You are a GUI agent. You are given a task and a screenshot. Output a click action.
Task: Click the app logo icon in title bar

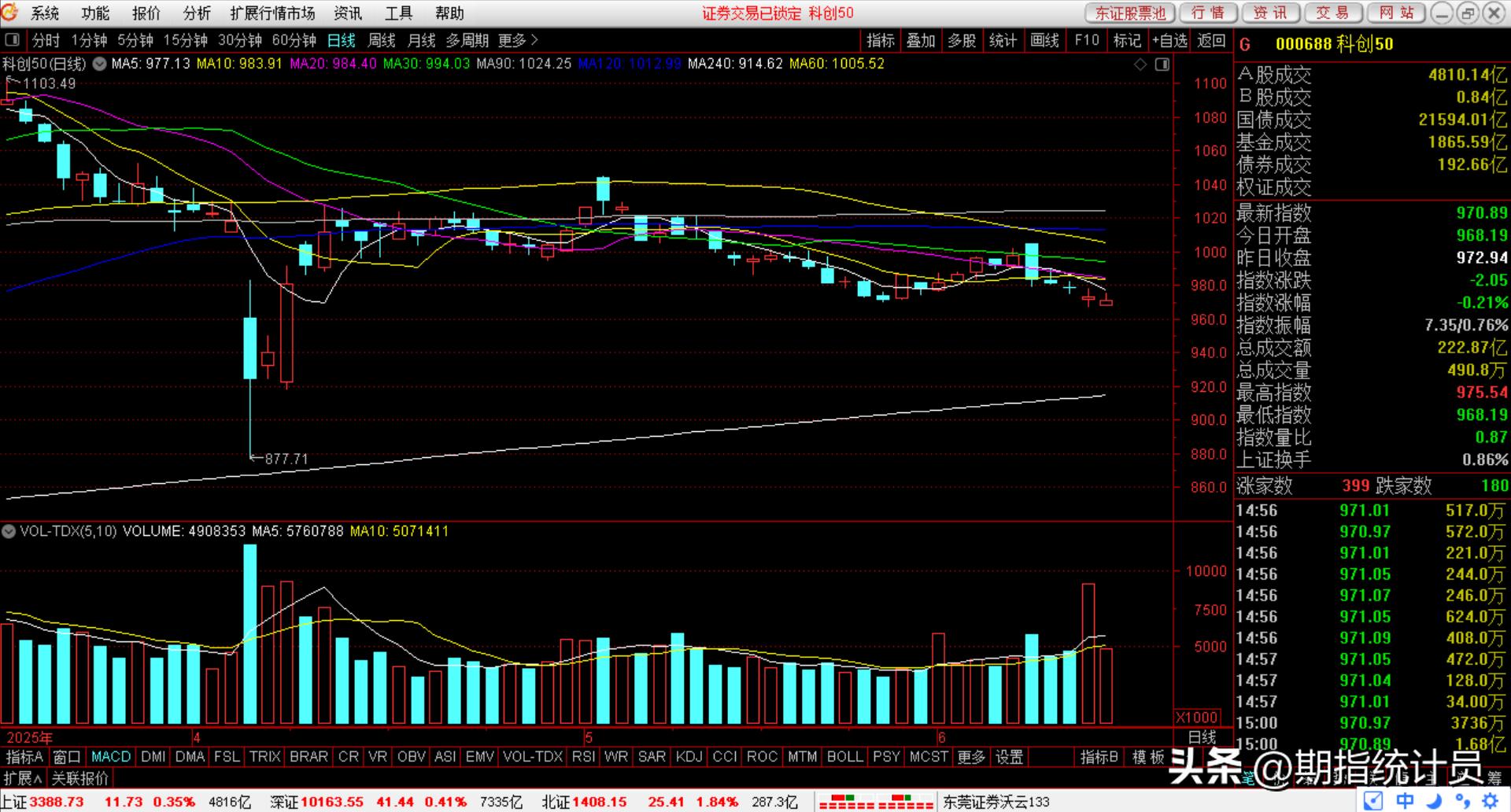pos(10,13)
